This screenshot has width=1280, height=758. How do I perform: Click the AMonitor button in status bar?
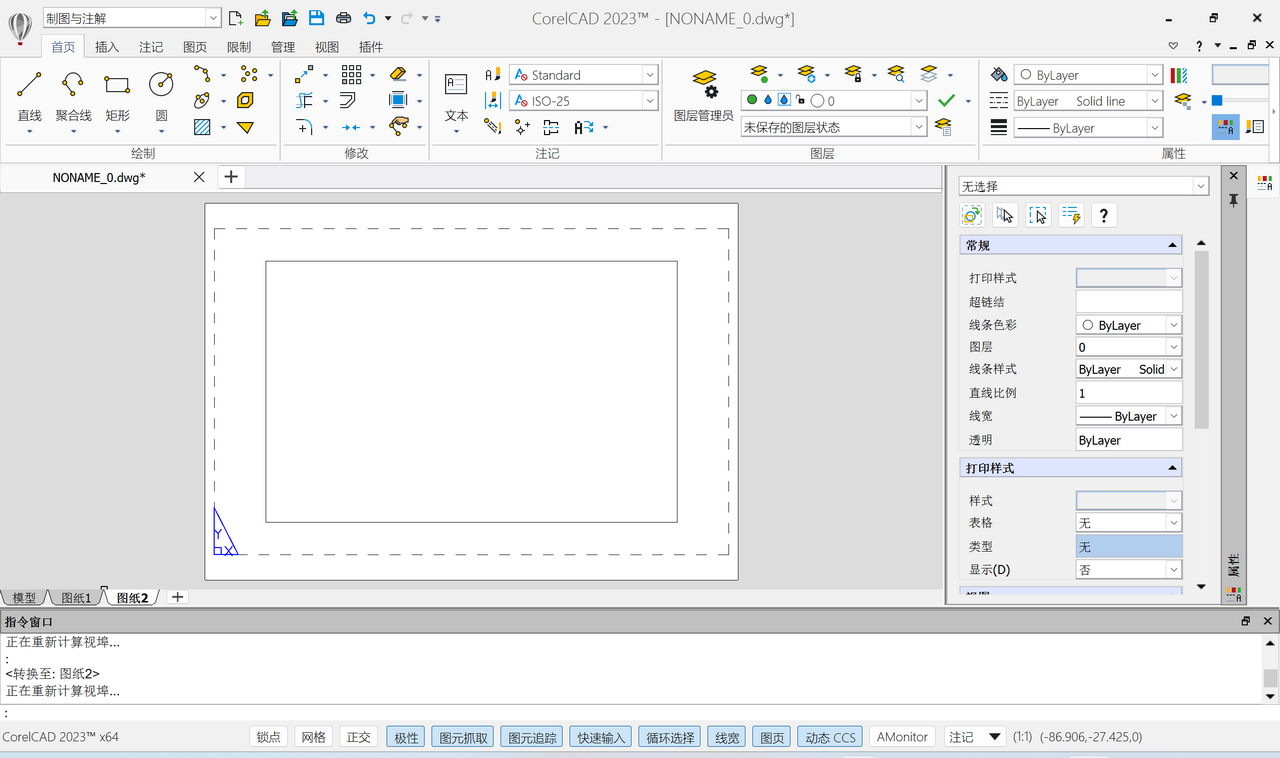[x=901, y=736]
